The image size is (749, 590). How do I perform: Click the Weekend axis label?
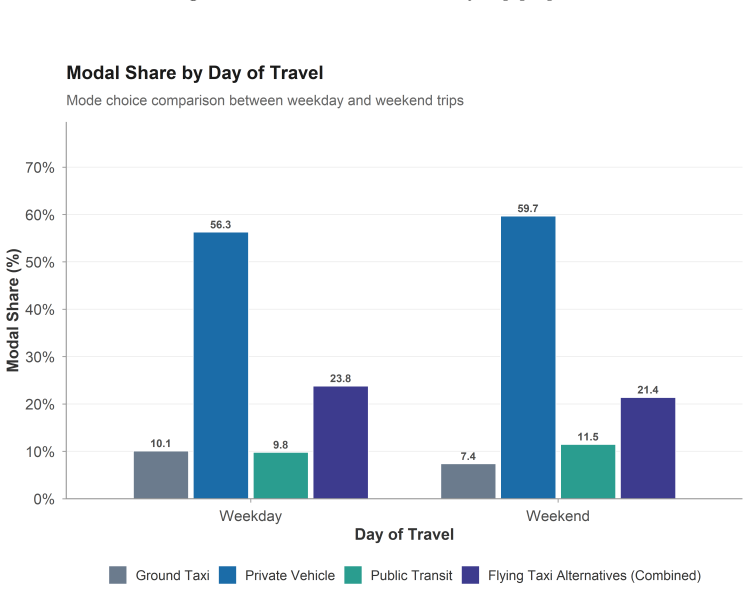pos(557,516)
